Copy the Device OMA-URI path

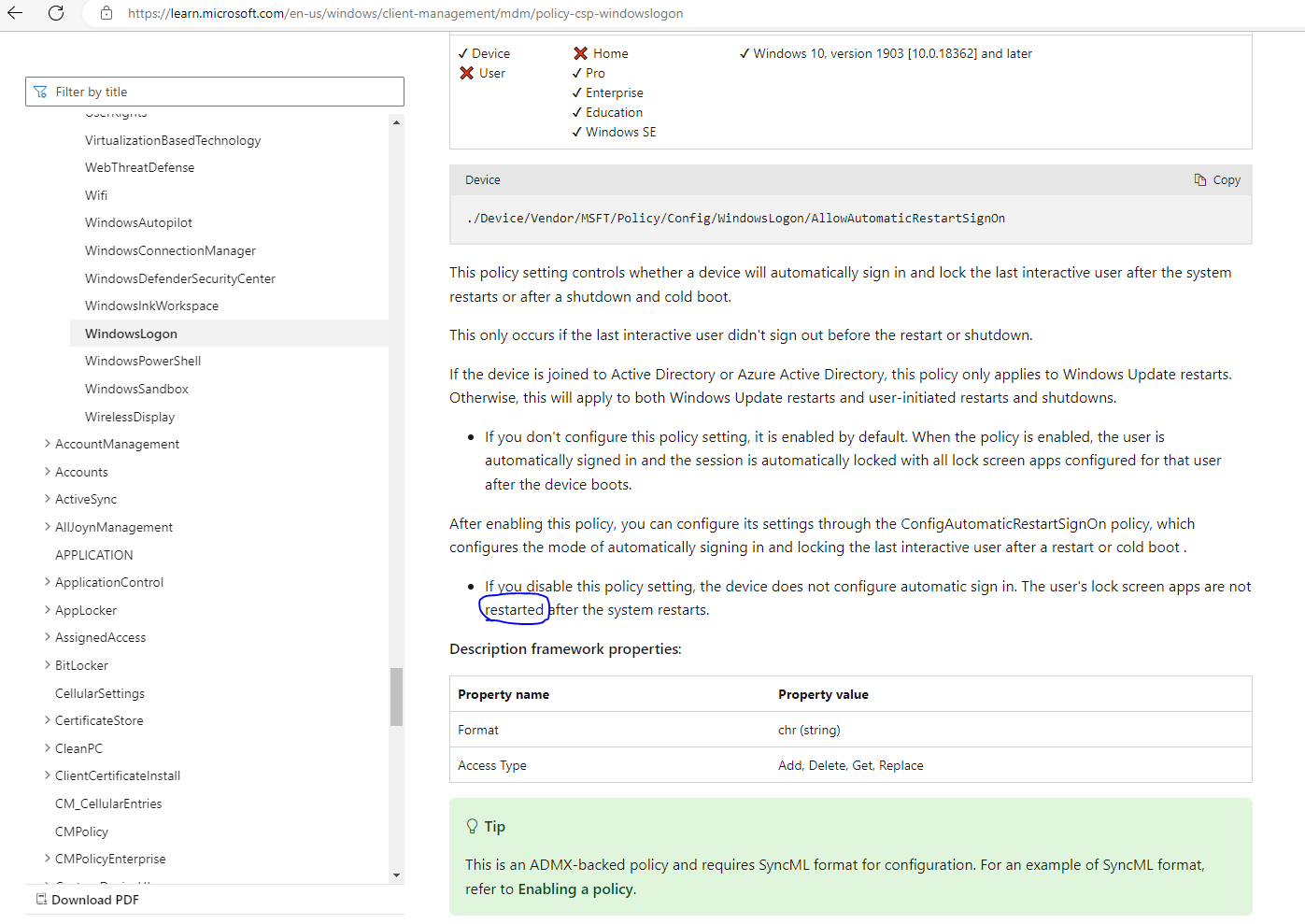click(1217, 179)
